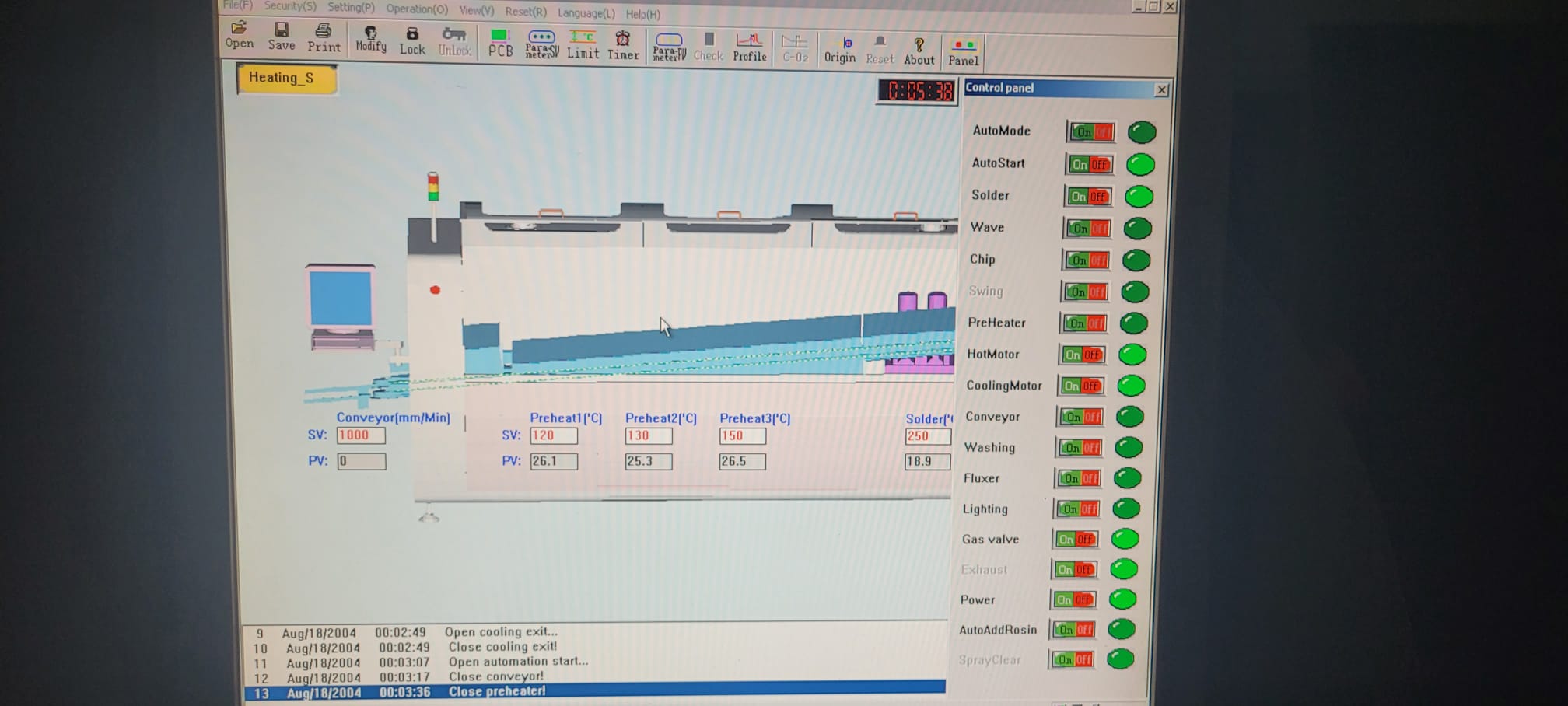Viewport: 1568px width, 706px height.
Task: Click the Lock toolbar icon
Action: (x=412, y=40)
